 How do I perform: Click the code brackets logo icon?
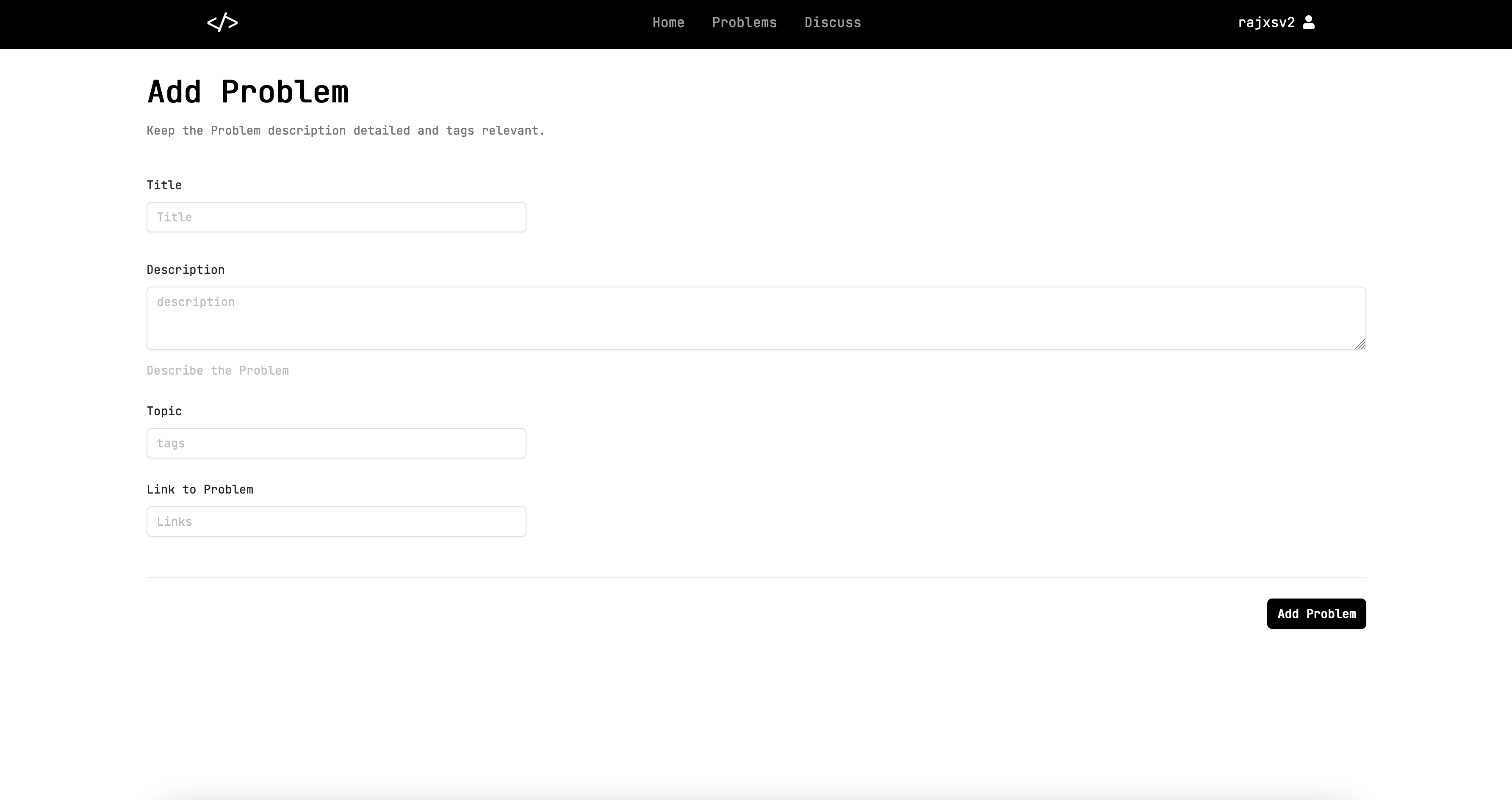tap(222, 23)
